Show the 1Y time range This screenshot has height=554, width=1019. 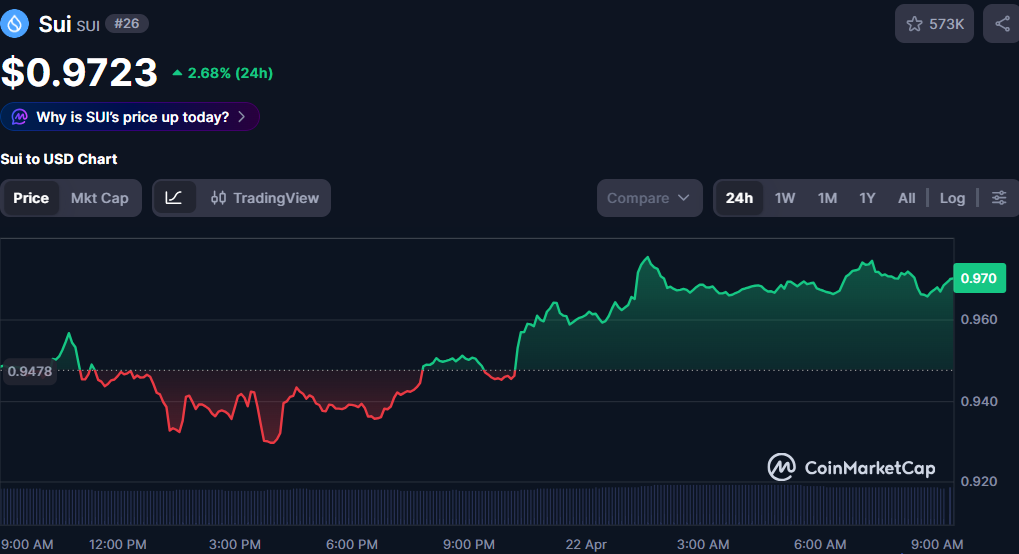[x=867, y=198]
